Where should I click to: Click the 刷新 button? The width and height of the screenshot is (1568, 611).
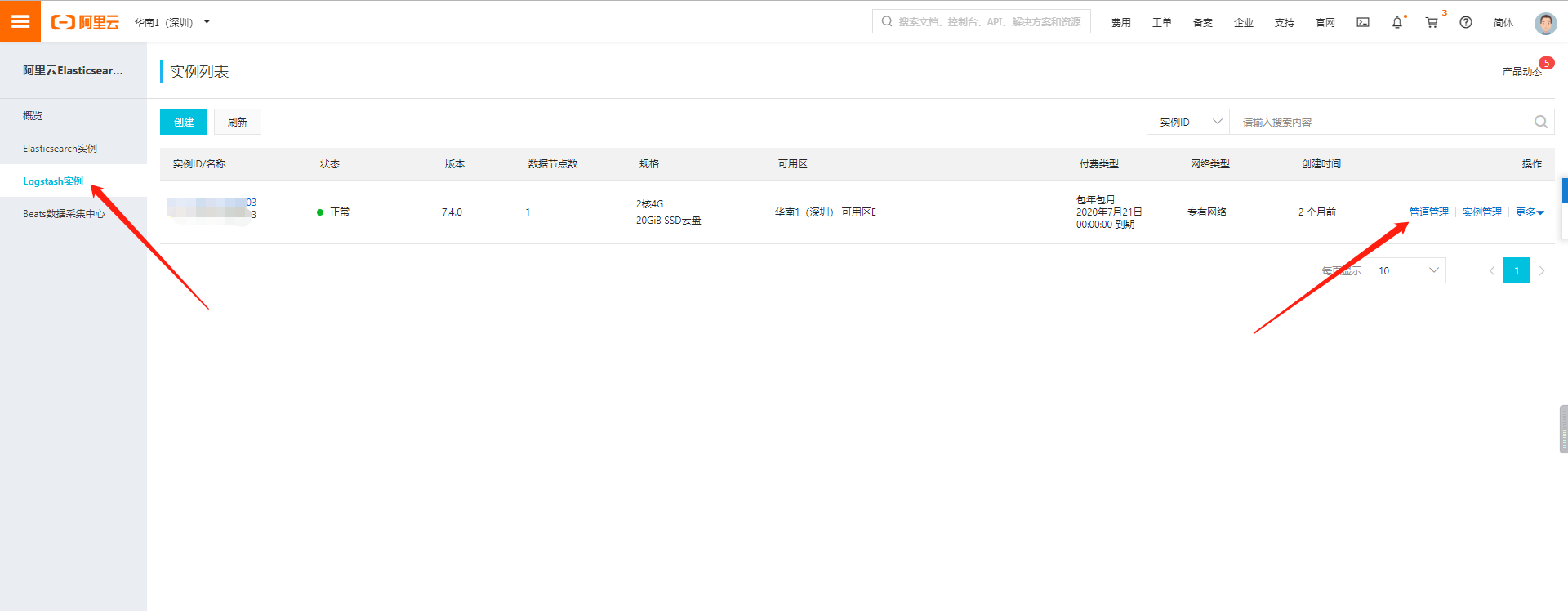pos(238,122)
